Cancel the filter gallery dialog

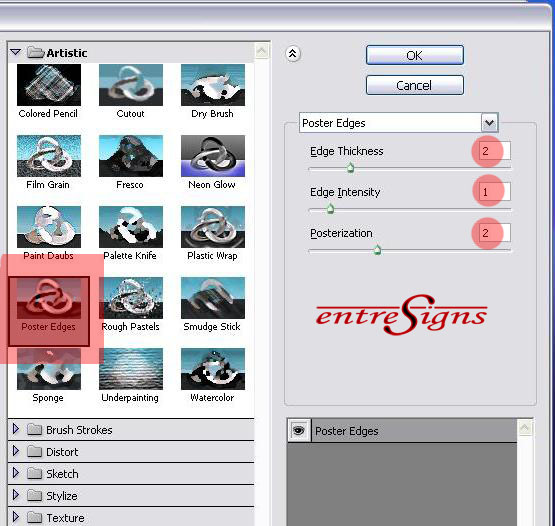[x=414, y=85]
